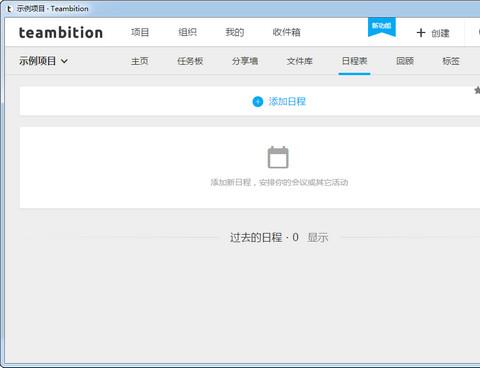Switch to the 文件库 tab
480x368 pixels.
[x=300, y=61]
